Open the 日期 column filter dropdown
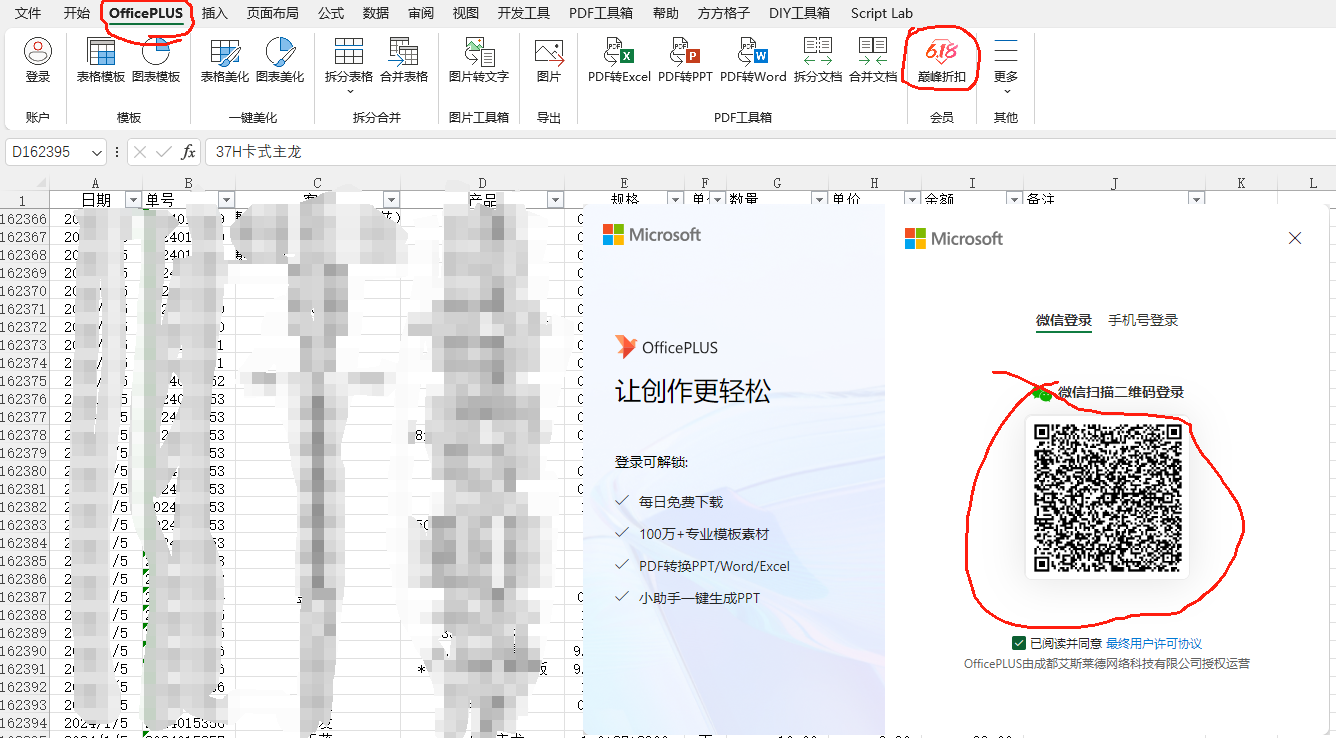 [x=133, y=200]
